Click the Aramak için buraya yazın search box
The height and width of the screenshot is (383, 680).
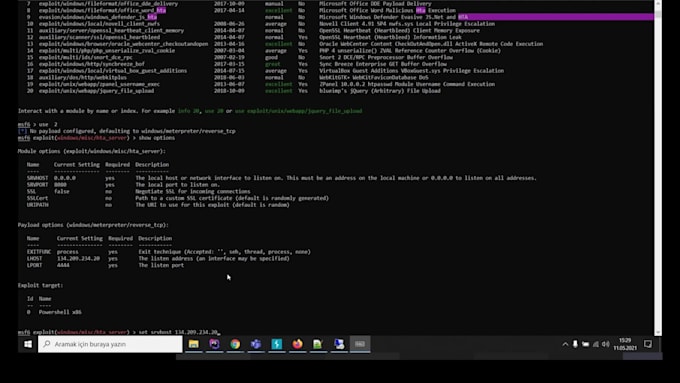point(110,344)
